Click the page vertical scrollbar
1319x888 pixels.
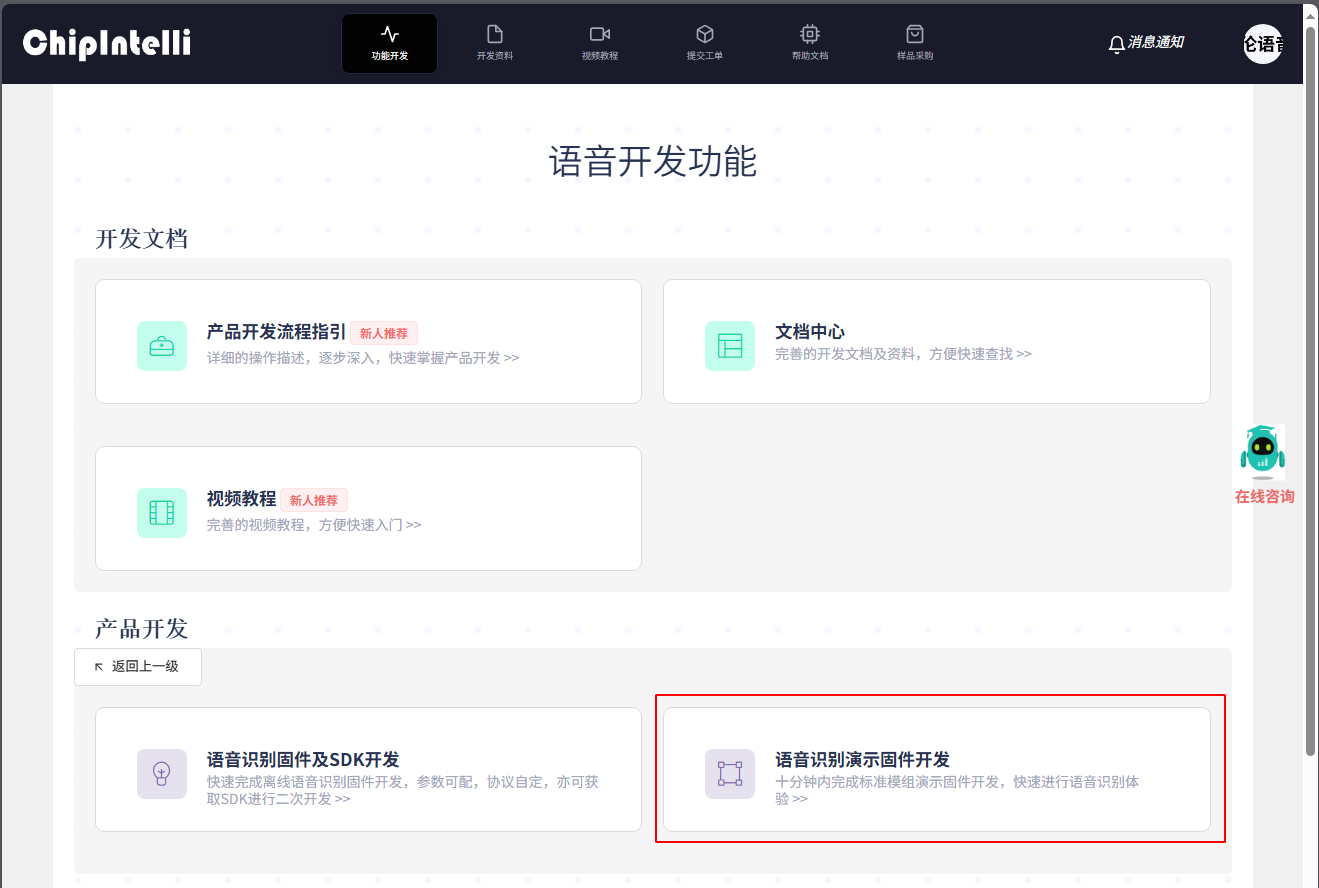[x=1311, y=400]
